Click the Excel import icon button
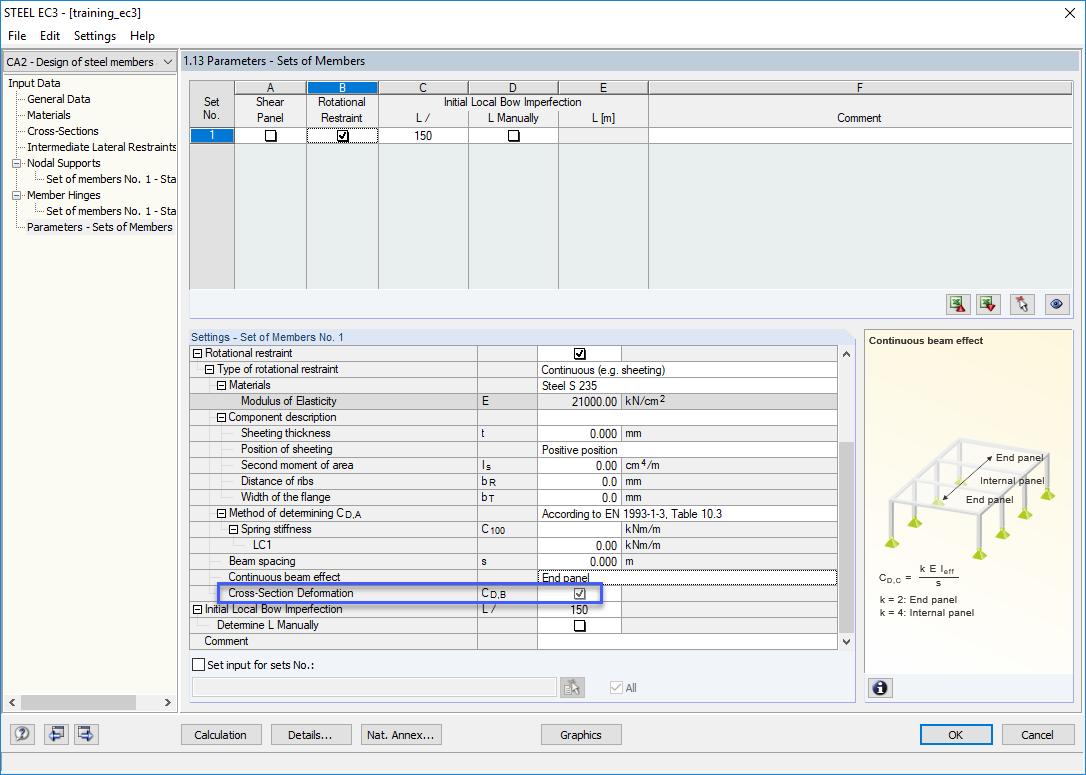The width and height of the screenshot is (1086, 775). 989,305
